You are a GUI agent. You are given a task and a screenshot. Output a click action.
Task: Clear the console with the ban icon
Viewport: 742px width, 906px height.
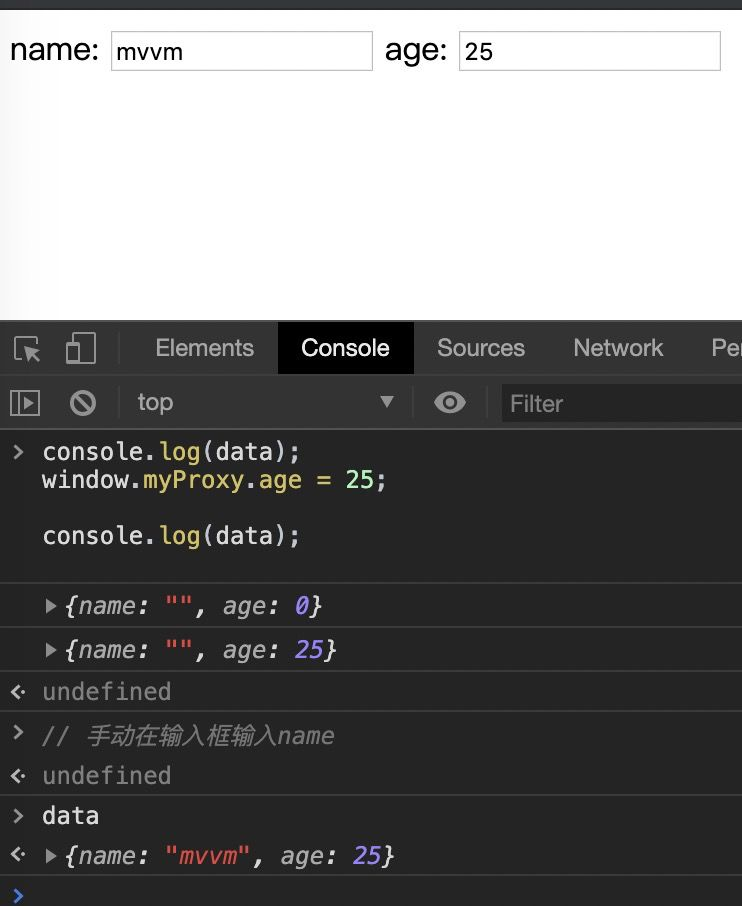pyautogui.click(x=83, y=403)
